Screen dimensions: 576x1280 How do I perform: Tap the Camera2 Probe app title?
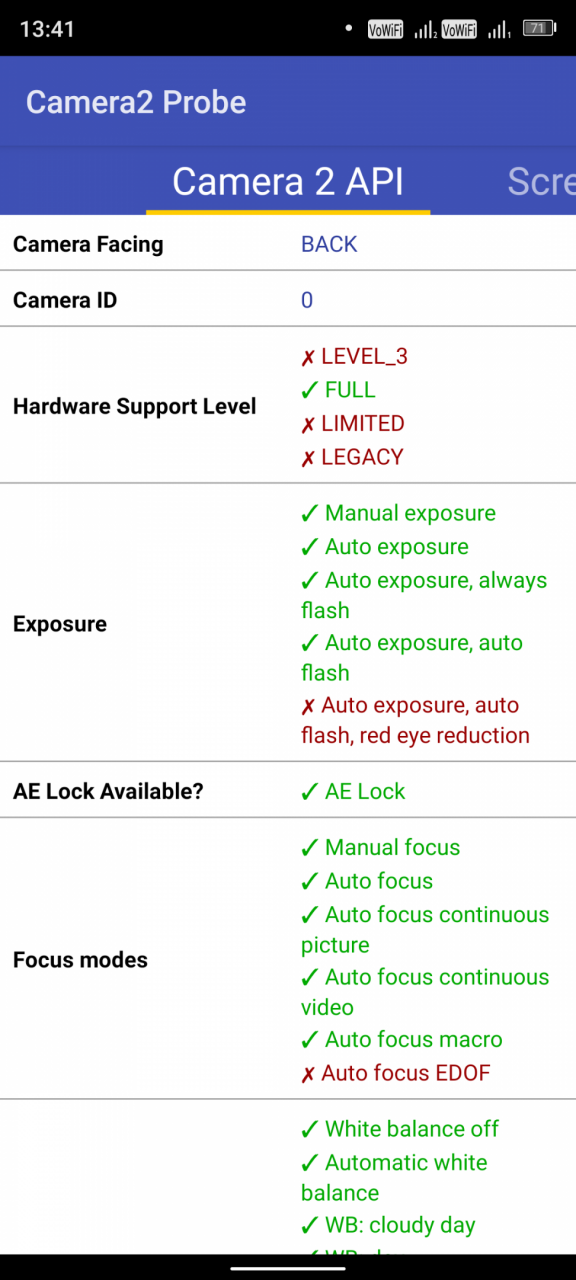136,102
